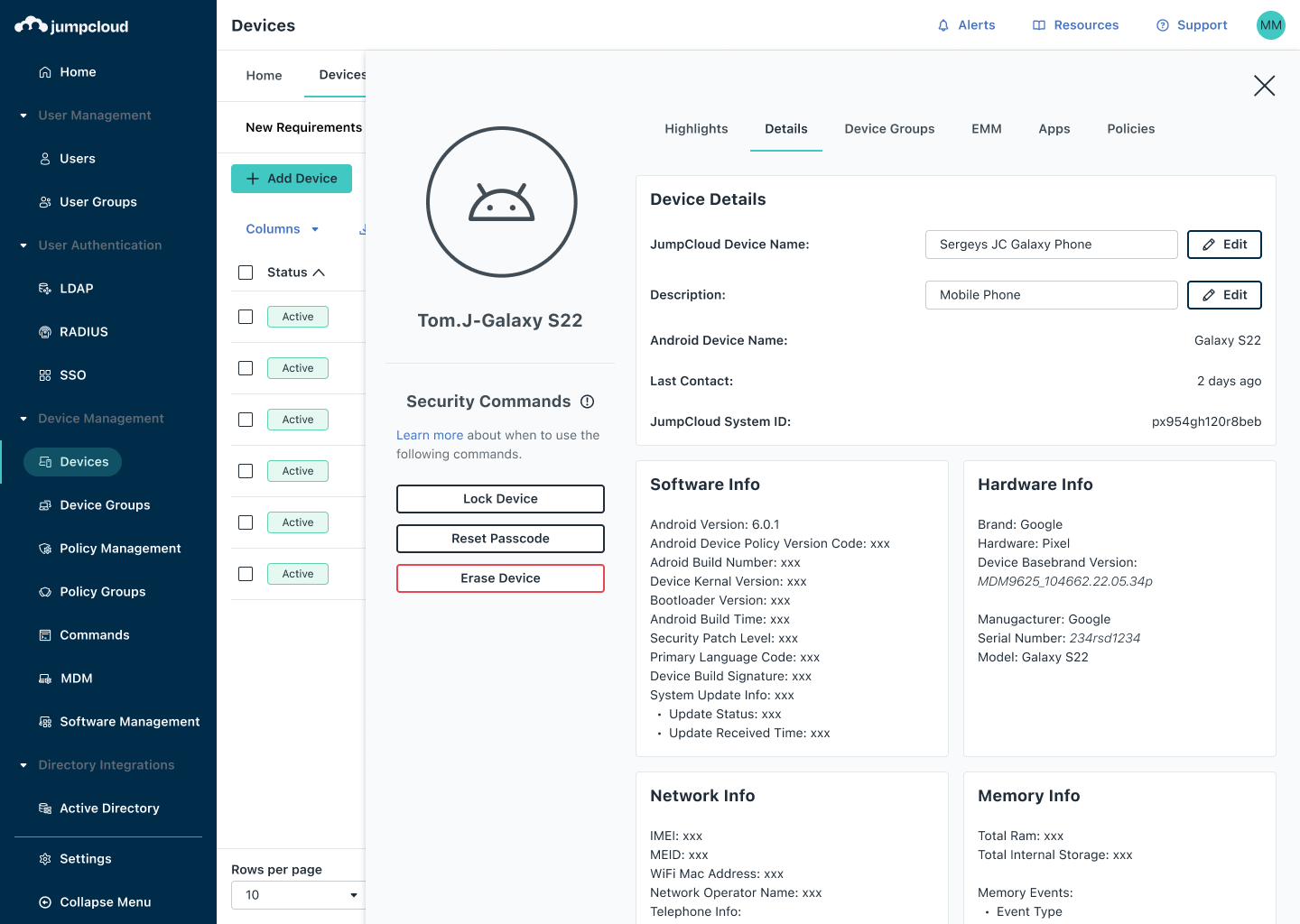Open the Rows per page dropdown
Image resolution: width=1300 pixels, height=924 pixels.
298,895
